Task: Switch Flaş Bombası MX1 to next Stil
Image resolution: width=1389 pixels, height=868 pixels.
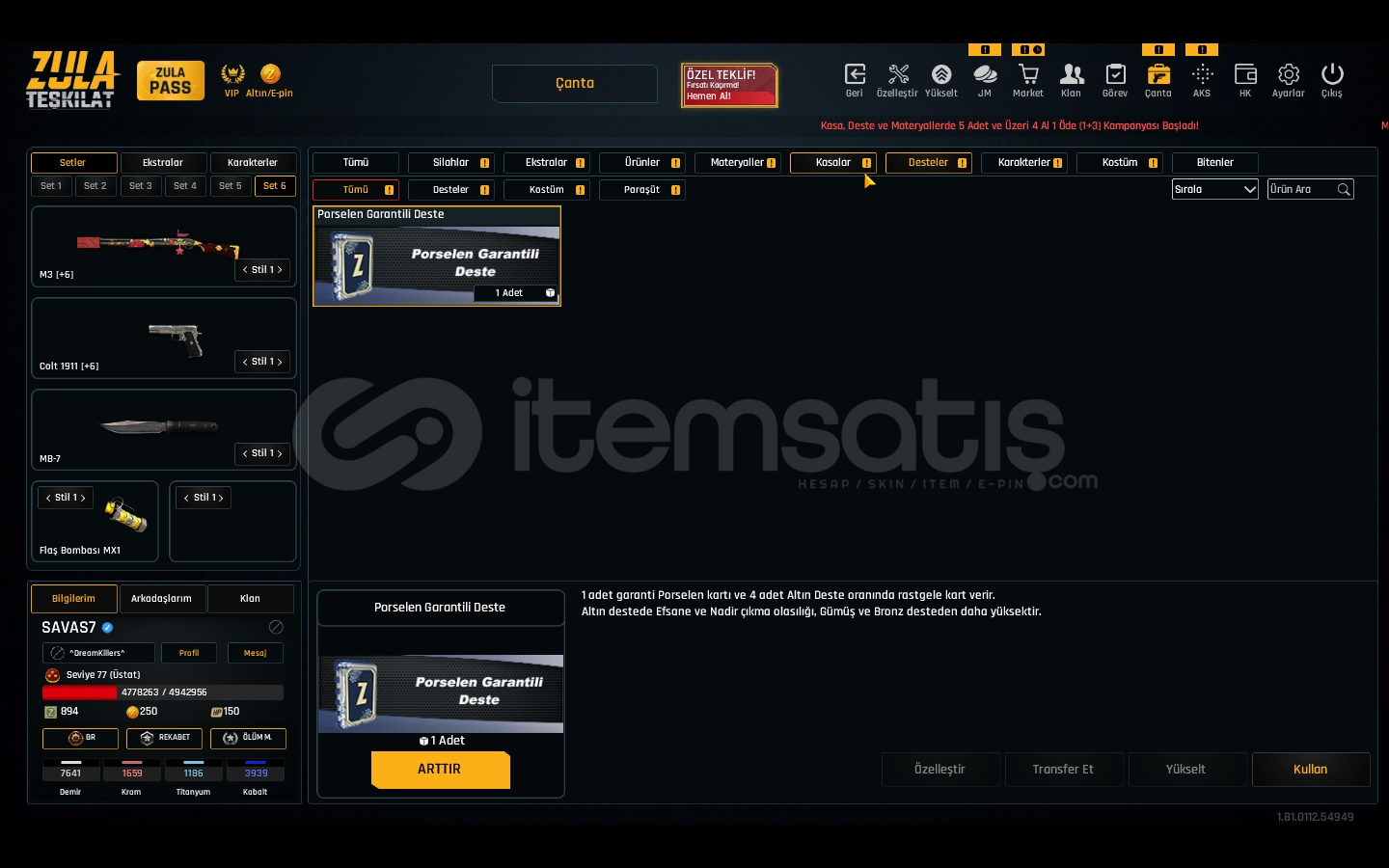Action: pyautogui.click(x=83, y=498)
